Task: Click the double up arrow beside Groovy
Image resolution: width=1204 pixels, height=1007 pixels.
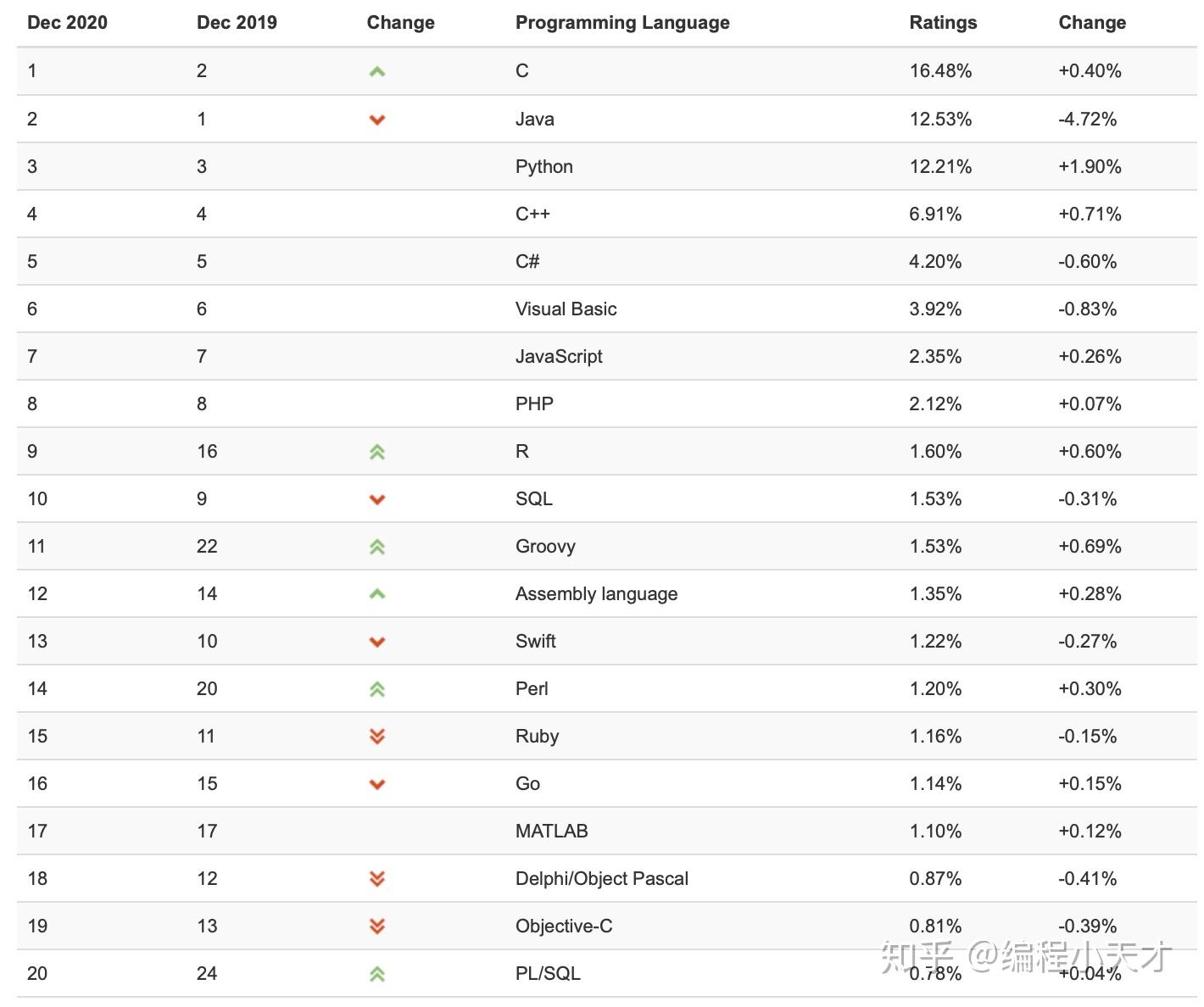Action: [x=377, y=547]
